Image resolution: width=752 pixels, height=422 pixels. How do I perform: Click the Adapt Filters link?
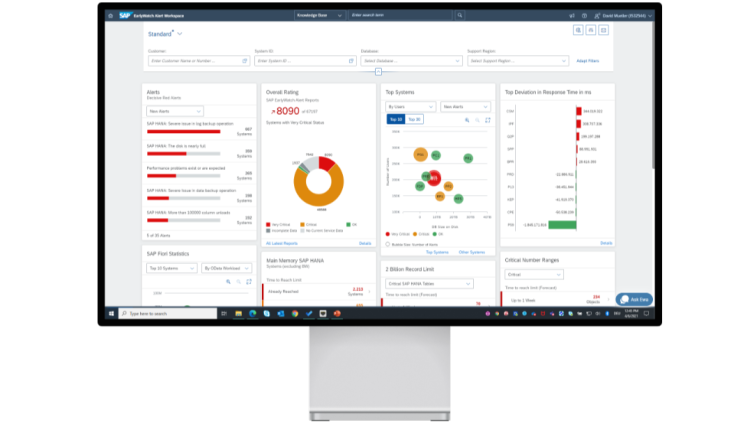pos(587,60)
